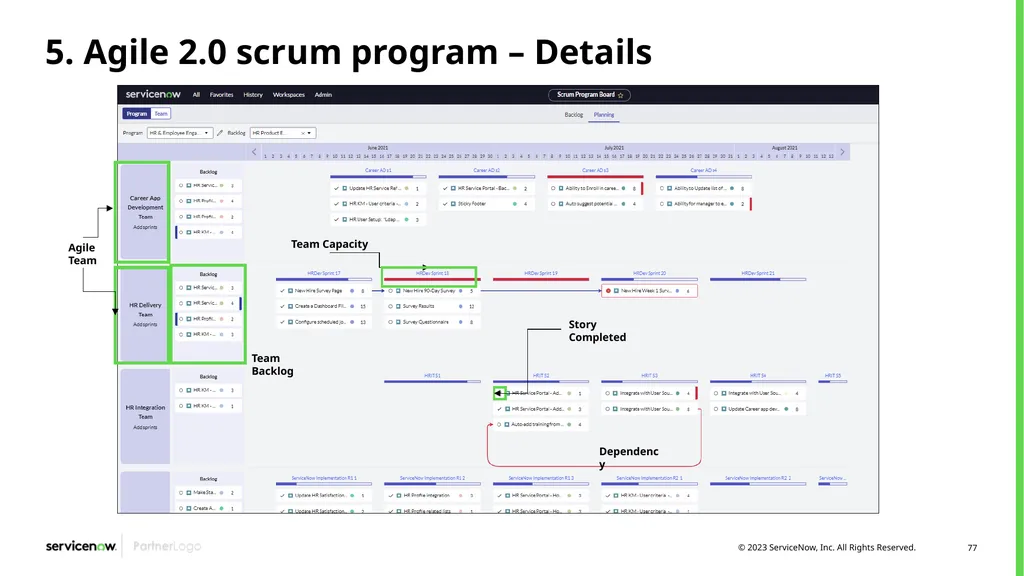This screenshot has width=1024, height=576.
Task: Open the Career AD s3 sprint link
Action: [x=595, y=170]
